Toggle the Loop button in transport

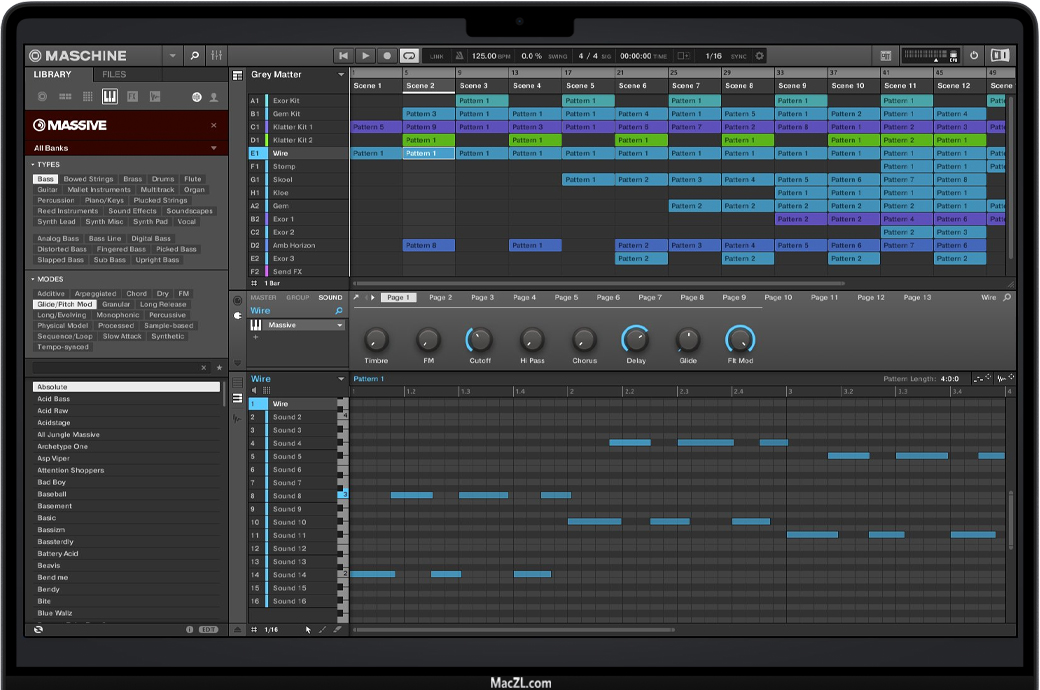tap(409, 56)
